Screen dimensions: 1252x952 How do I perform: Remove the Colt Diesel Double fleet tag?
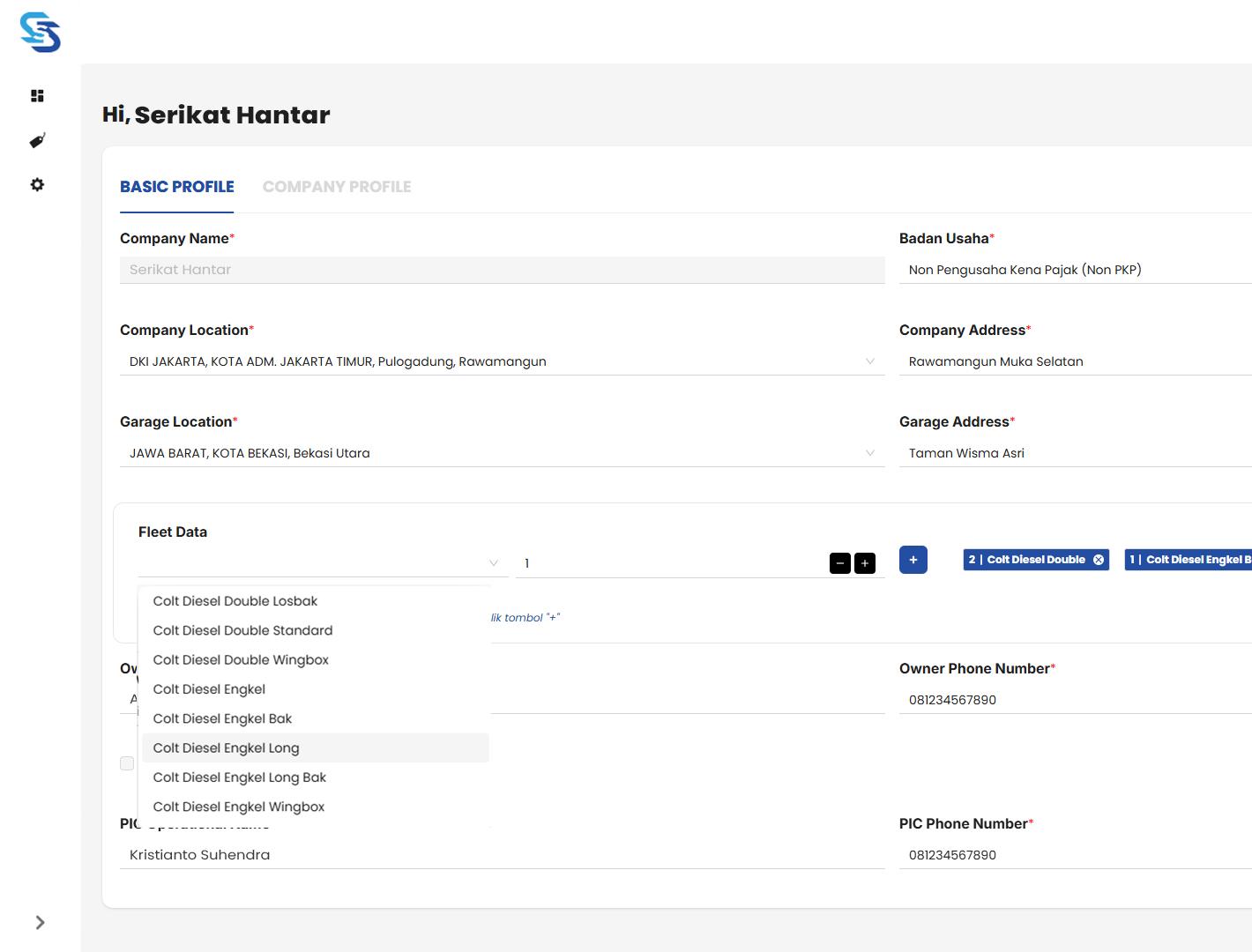click(x=1099, y=560)
